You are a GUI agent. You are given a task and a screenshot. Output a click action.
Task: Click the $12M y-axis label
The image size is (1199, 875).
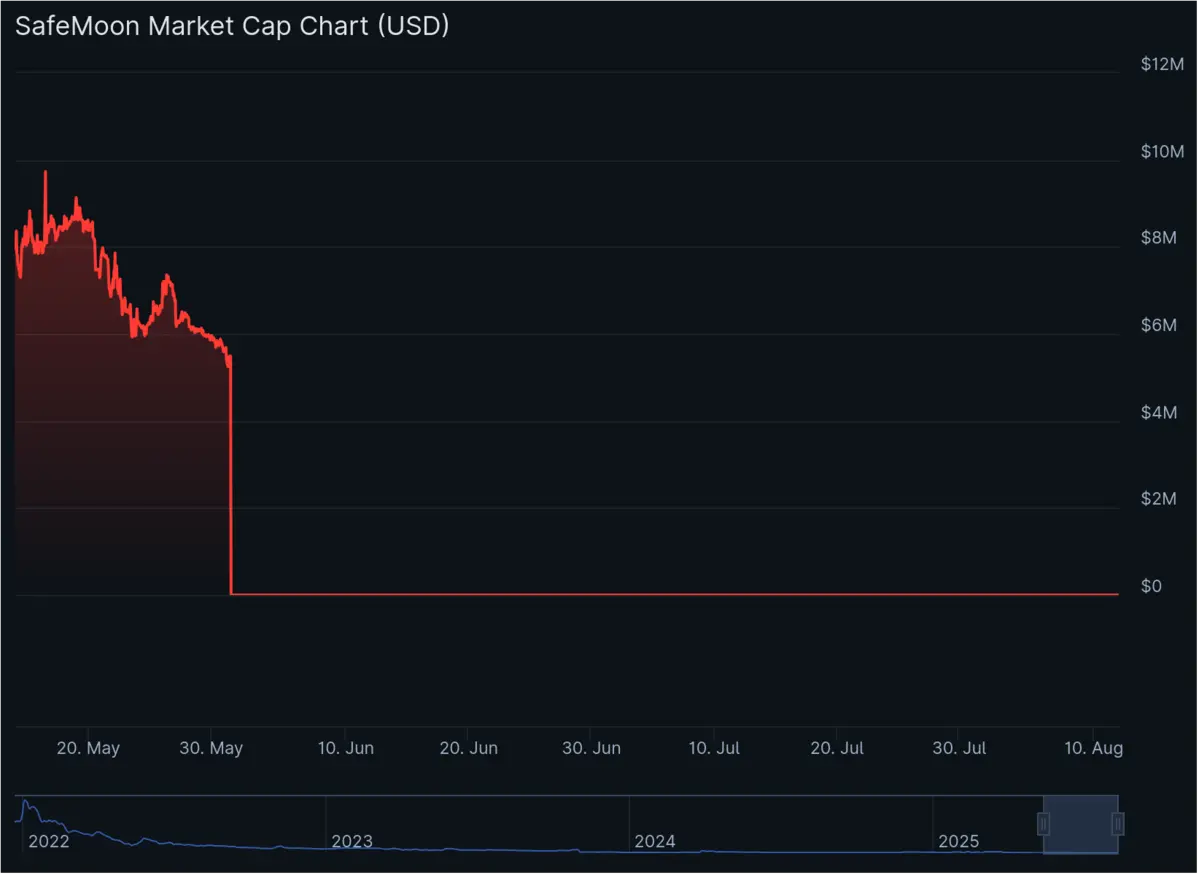pos(1162,65)
